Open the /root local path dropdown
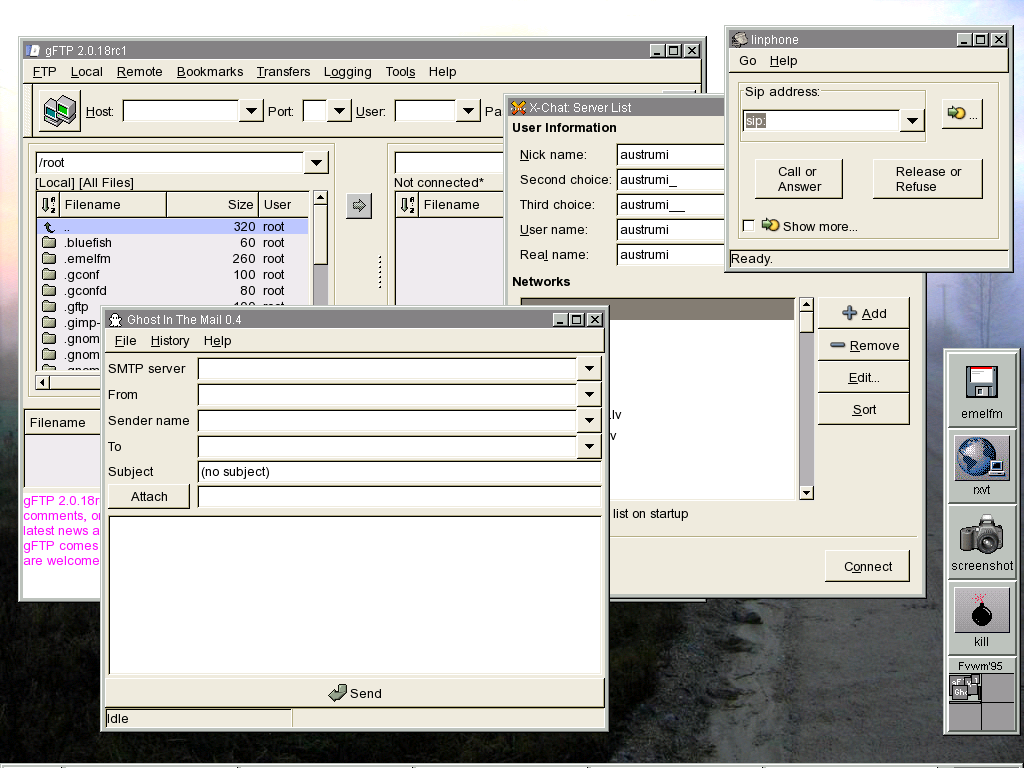 [316, 163]
